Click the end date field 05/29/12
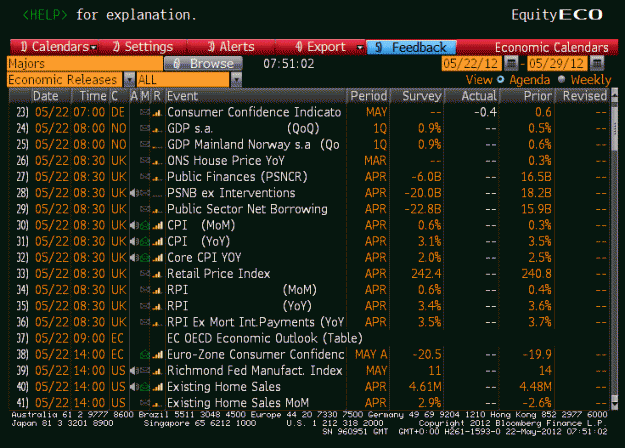Image resolution: width=625 pixels, height=448 pixels. (x=558, y=63)
